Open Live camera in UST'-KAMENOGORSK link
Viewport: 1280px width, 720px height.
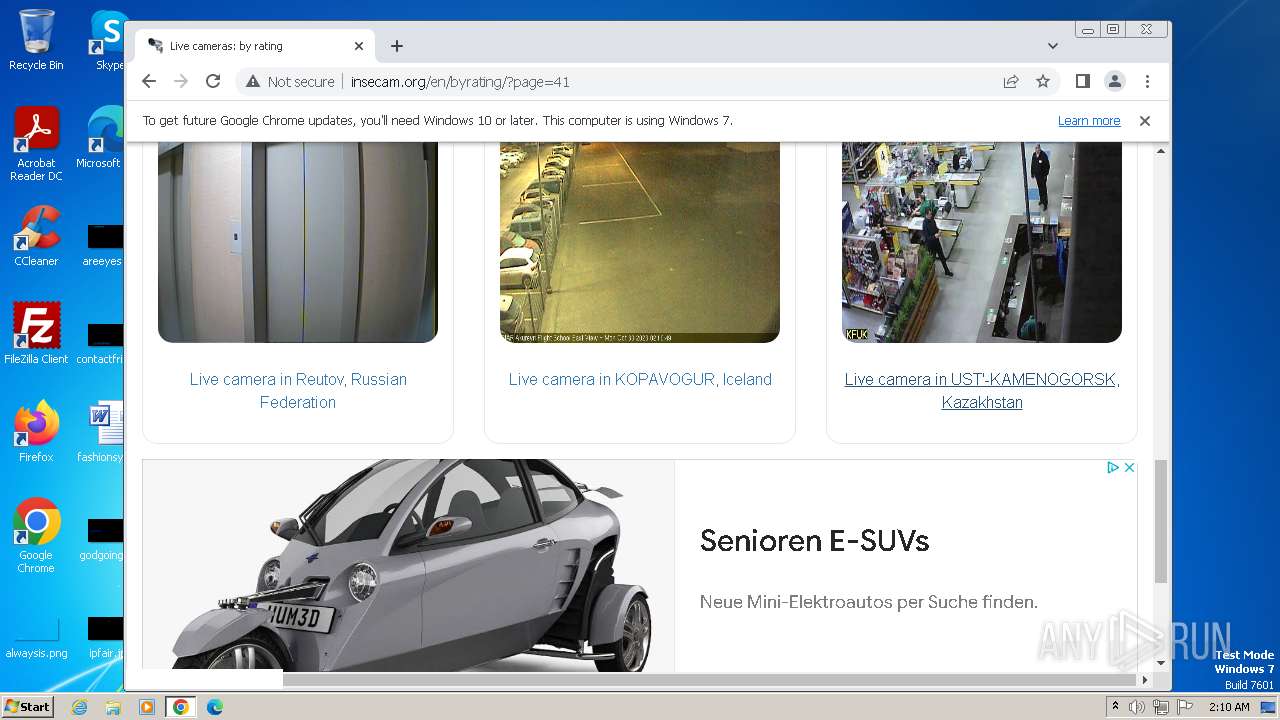982,391
